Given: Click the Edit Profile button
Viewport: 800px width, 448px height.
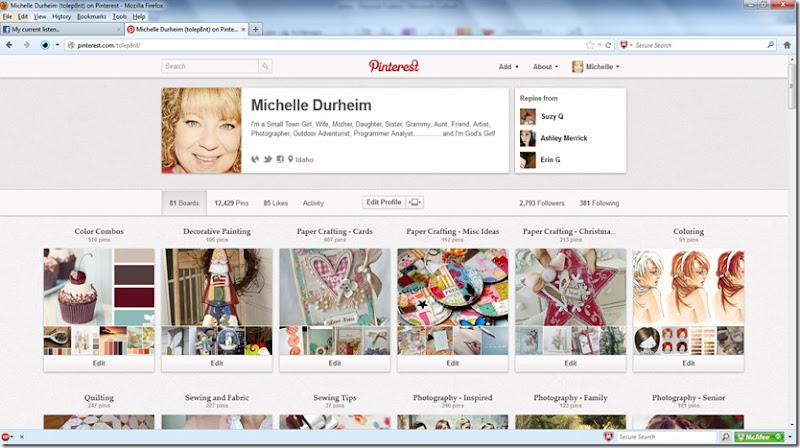Looking at the screenshot, I should pyautogui.click(x=384, y=203).
